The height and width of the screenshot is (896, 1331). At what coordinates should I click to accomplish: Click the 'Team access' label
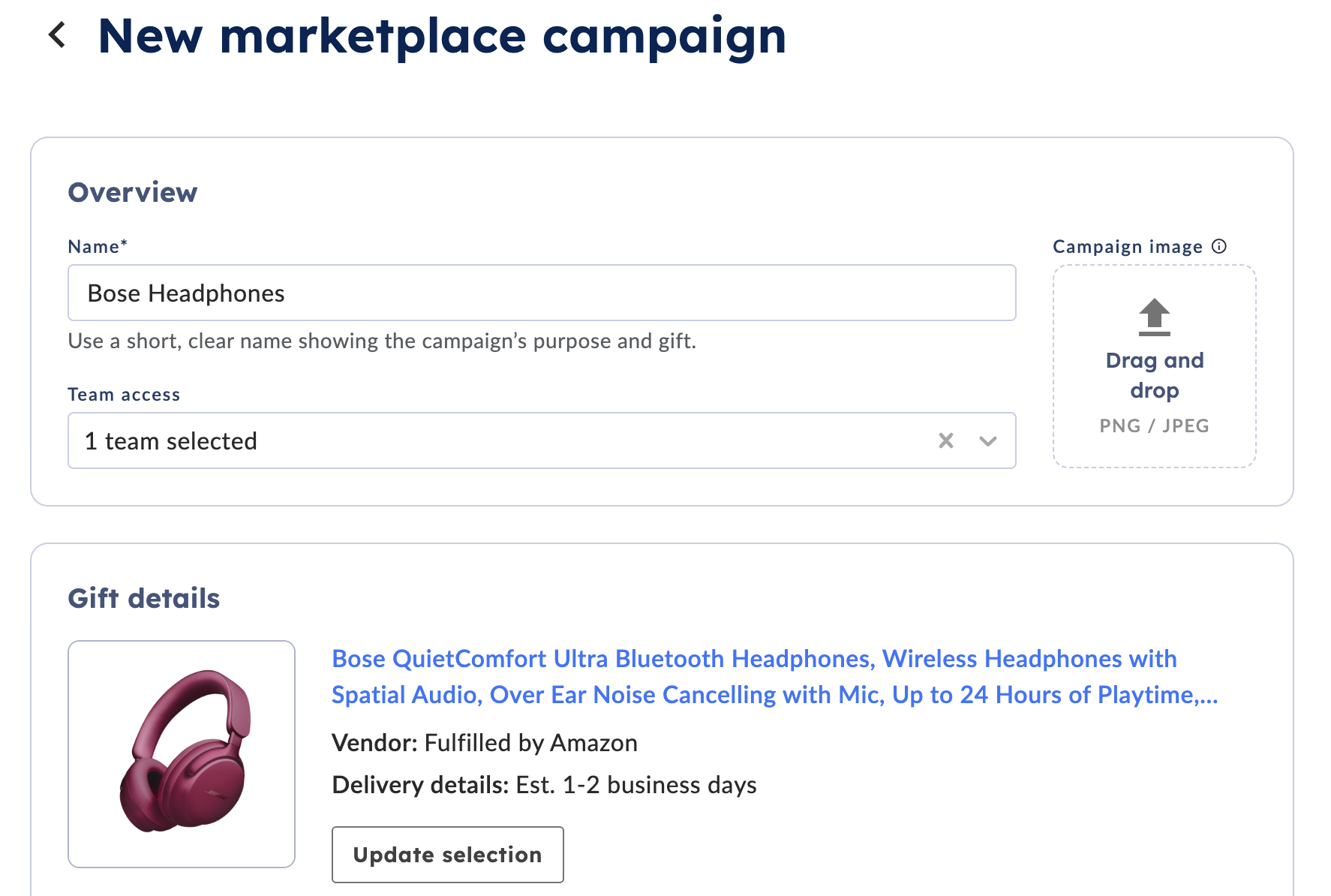click(x=124, y=394)
